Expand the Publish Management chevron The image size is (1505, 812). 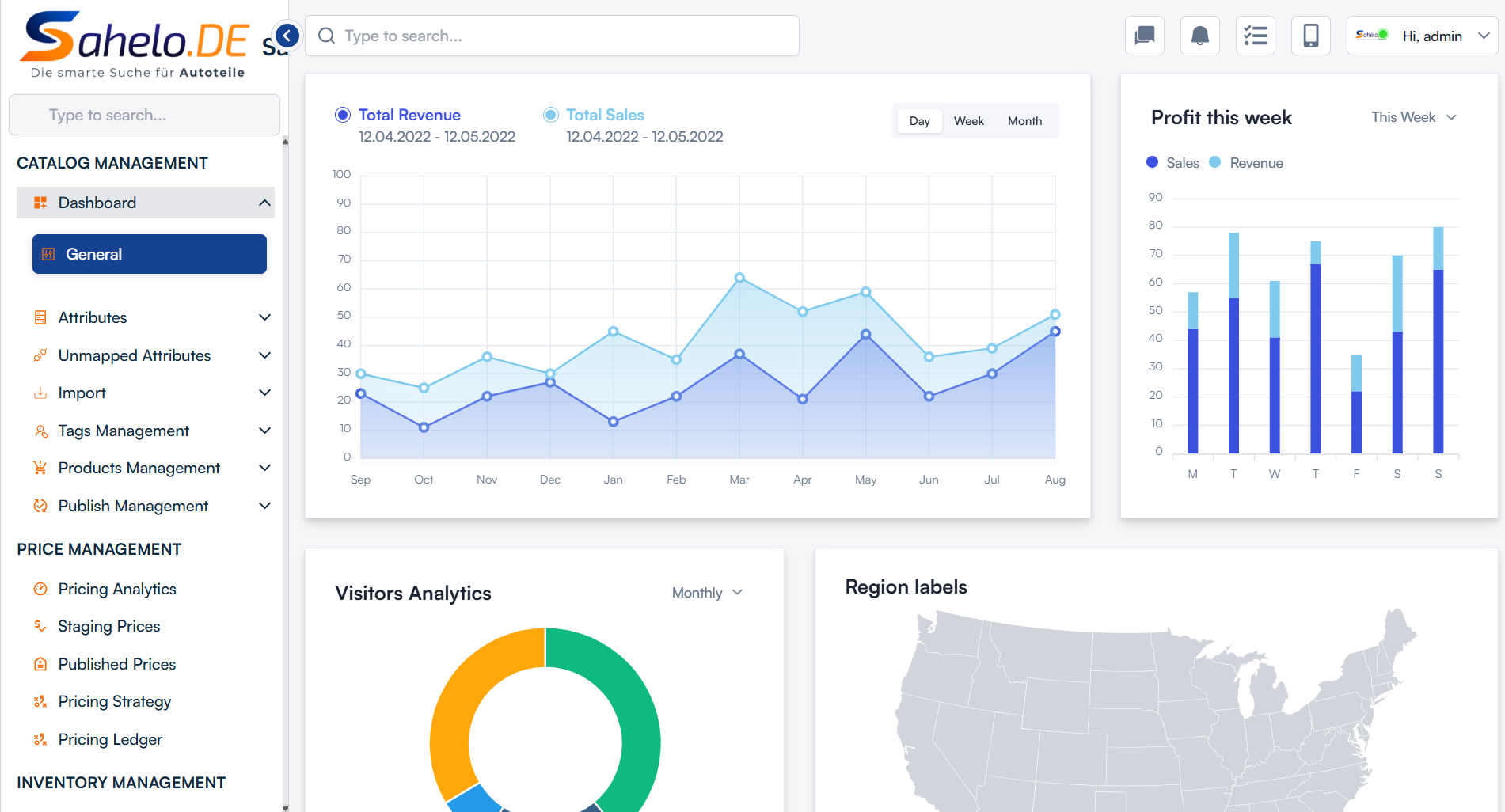tap(264, 506)
